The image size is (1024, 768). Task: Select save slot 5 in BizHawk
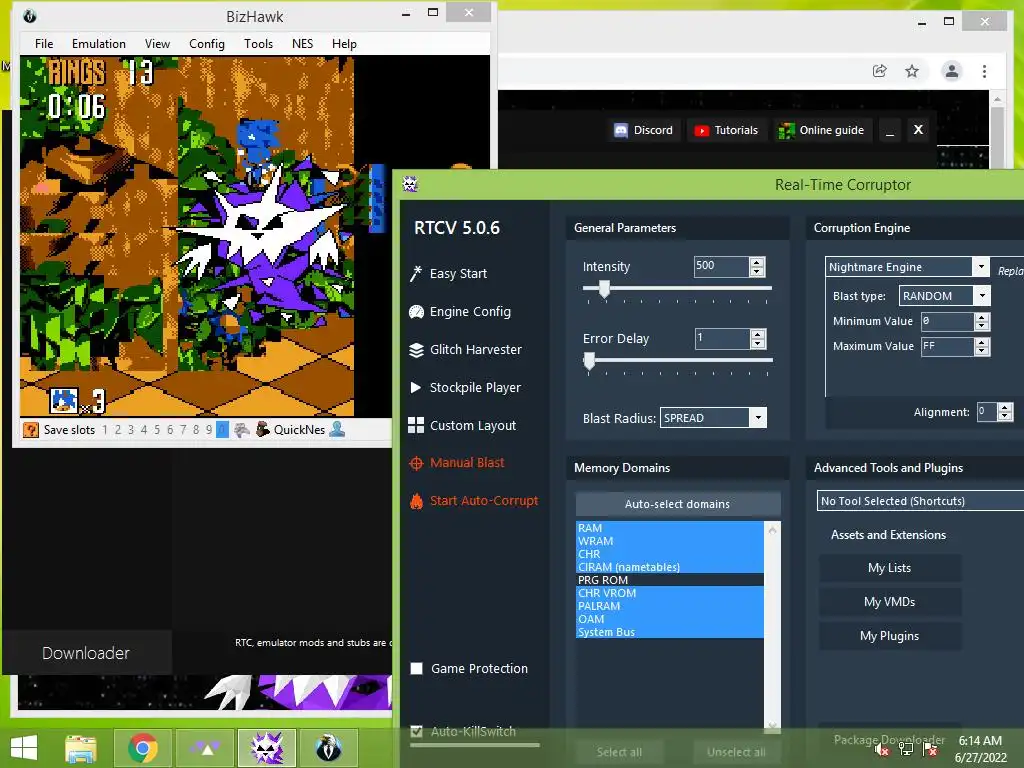click(157, 430)
